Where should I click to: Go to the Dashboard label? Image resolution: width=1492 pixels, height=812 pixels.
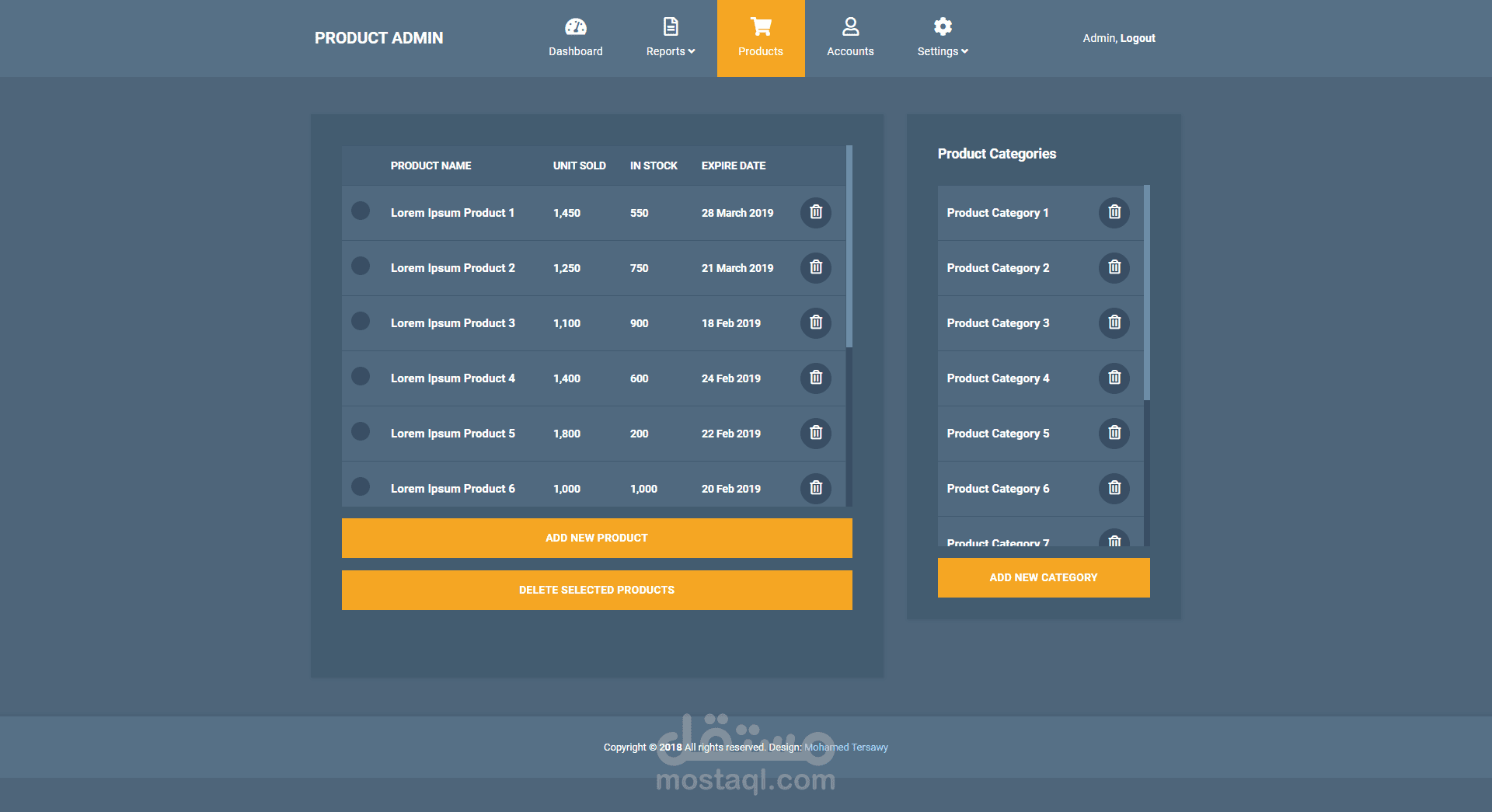tap(576, 51)
